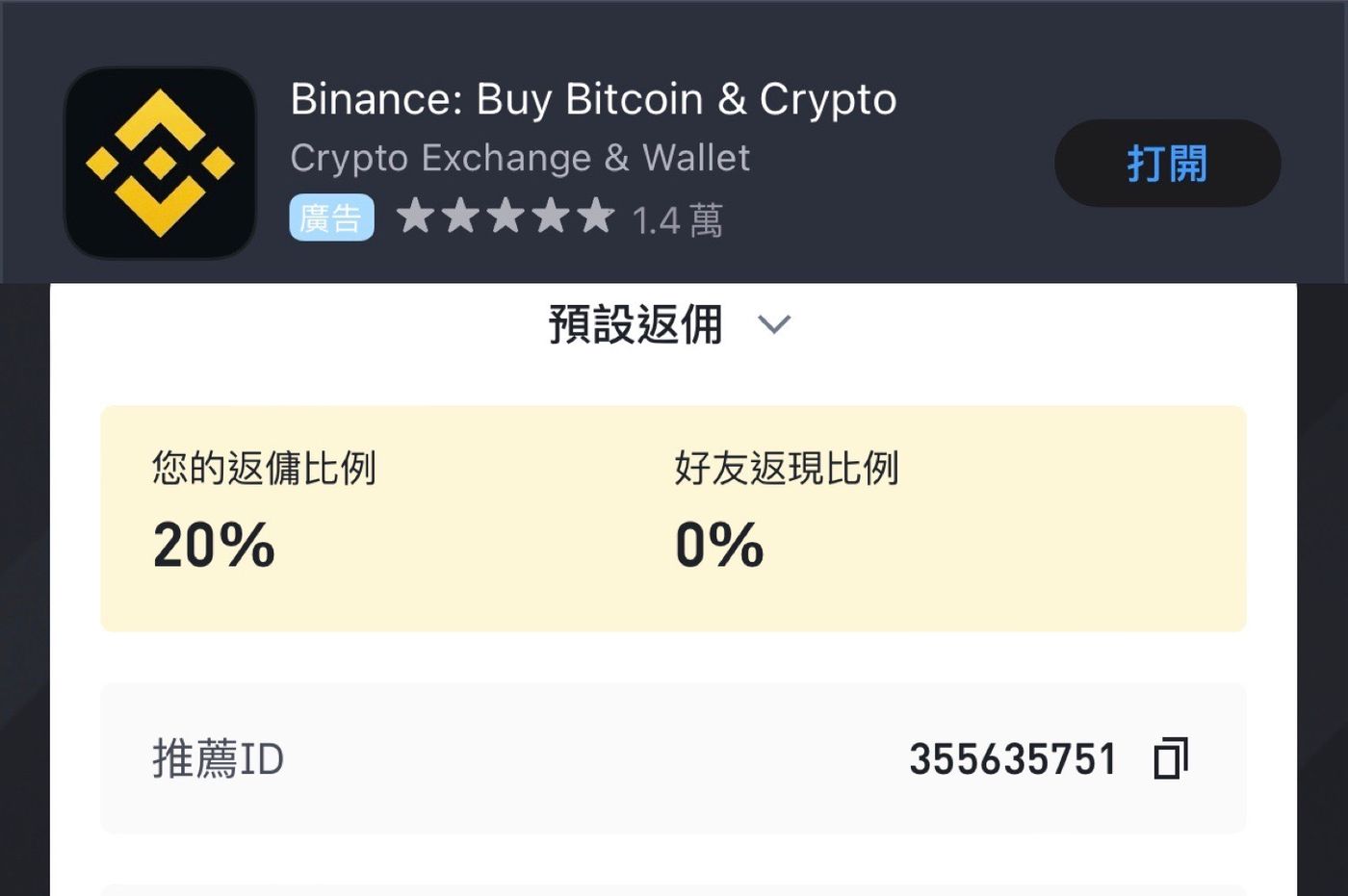Screen dimensions: 1348x896
Task: Select the referral ID number 355635751
Action: click(x=1013, y=759)
